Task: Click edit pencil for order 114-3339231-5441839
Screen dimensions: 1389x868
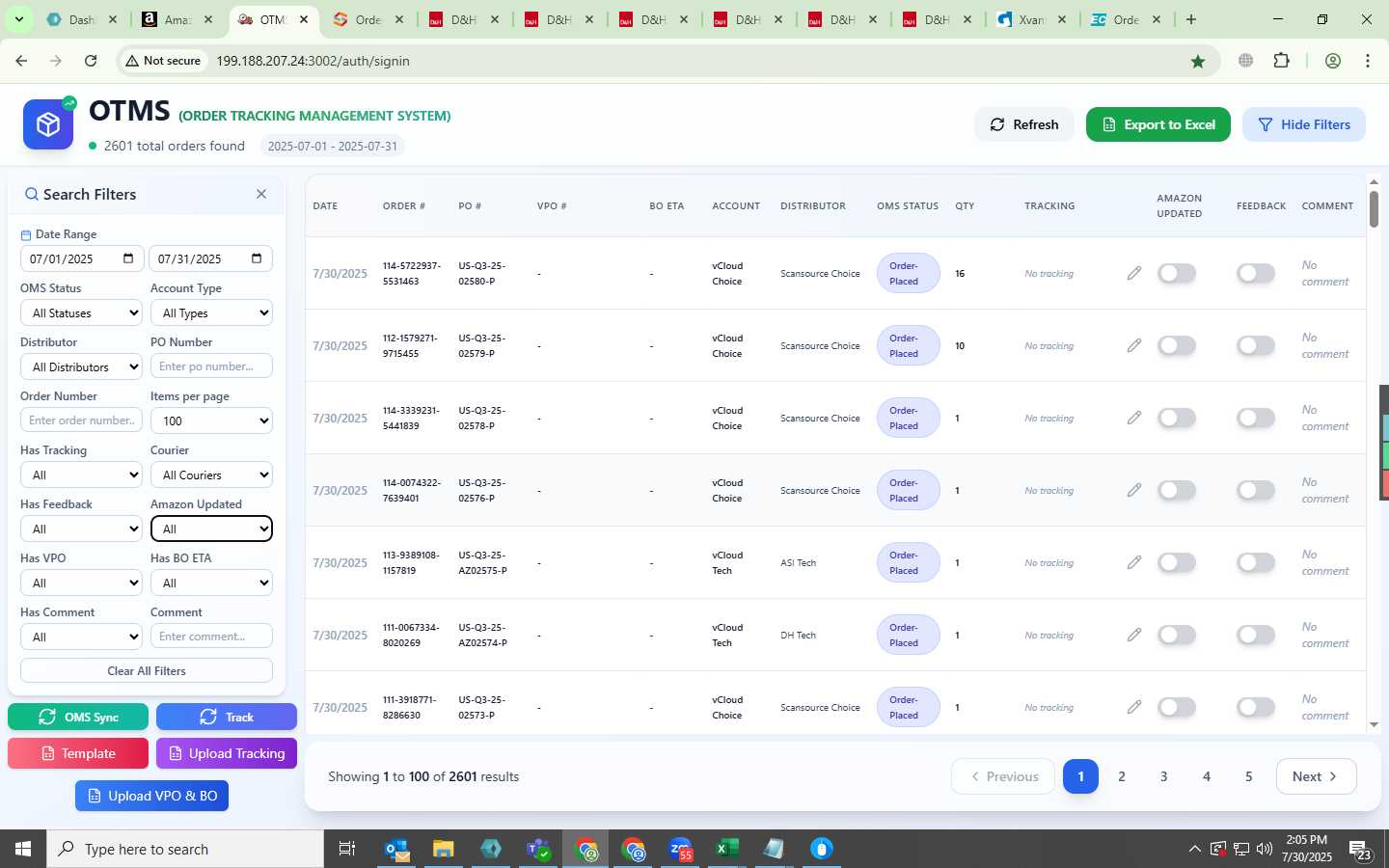Action: [x=1134, y=418]
